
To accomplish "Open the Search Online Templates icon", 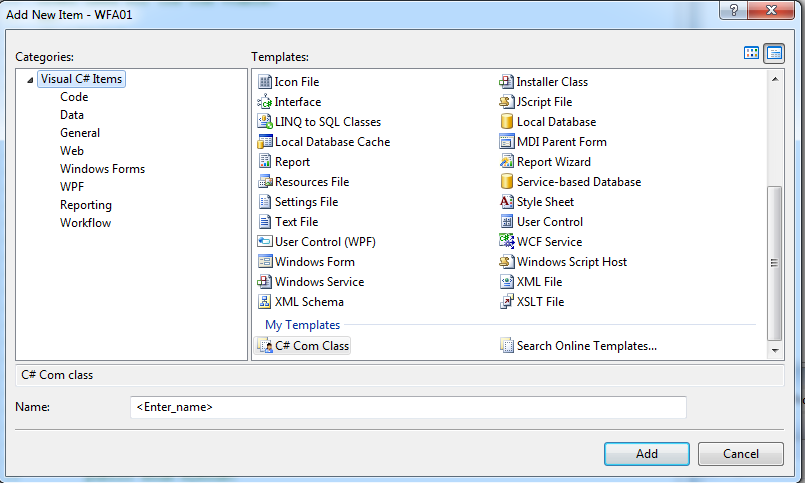I will [506, 346].
